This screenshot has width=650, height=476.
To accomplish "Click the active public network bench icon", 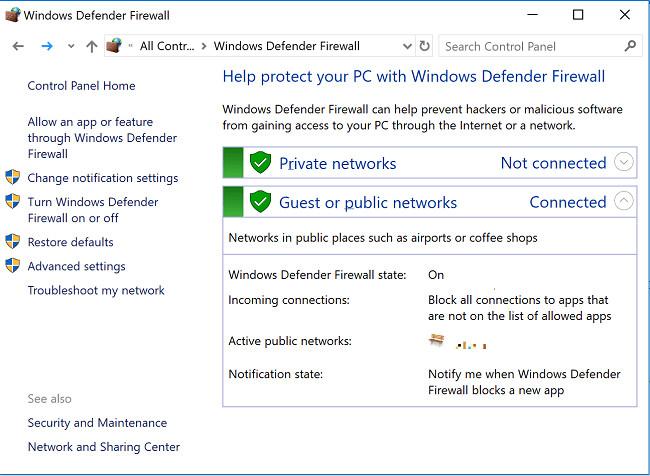I will point(436,340).
